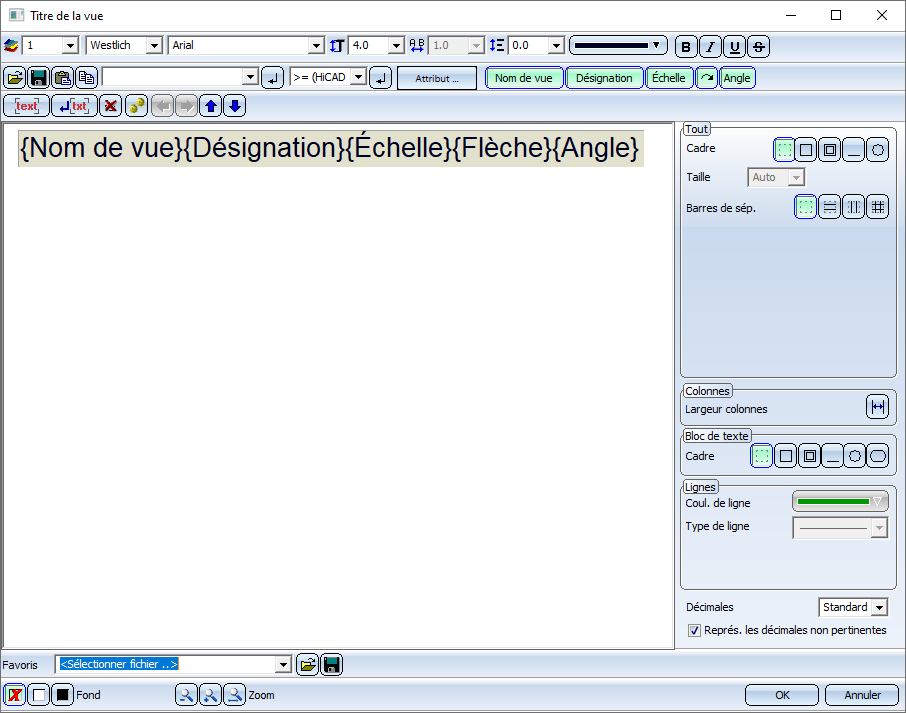Save the favorites file with floppy icon
This screenshot has width=906, height=713.
tap(331, 664)
